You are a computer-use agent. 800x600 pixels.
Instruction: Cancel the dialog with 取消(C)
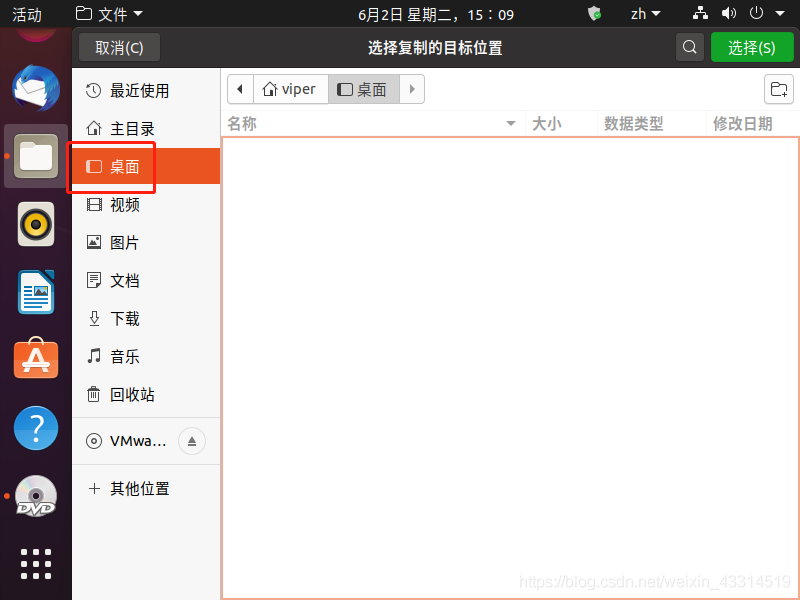(119, 47)
